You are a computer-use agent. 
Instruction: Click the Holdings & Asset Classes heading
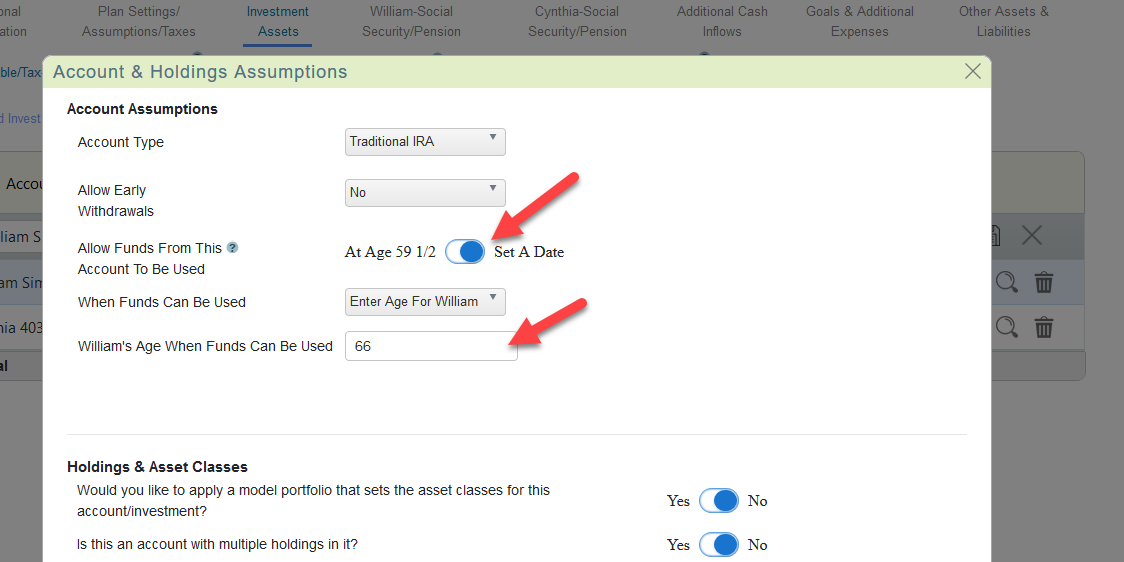click(157, 467)
